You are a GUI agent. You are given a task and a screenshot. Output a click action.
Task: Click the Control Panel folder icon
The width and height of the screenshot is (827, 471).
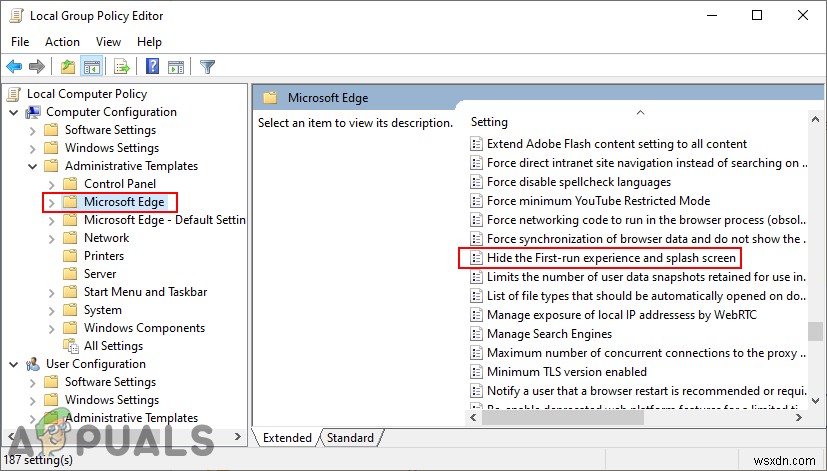coord(70,184)
